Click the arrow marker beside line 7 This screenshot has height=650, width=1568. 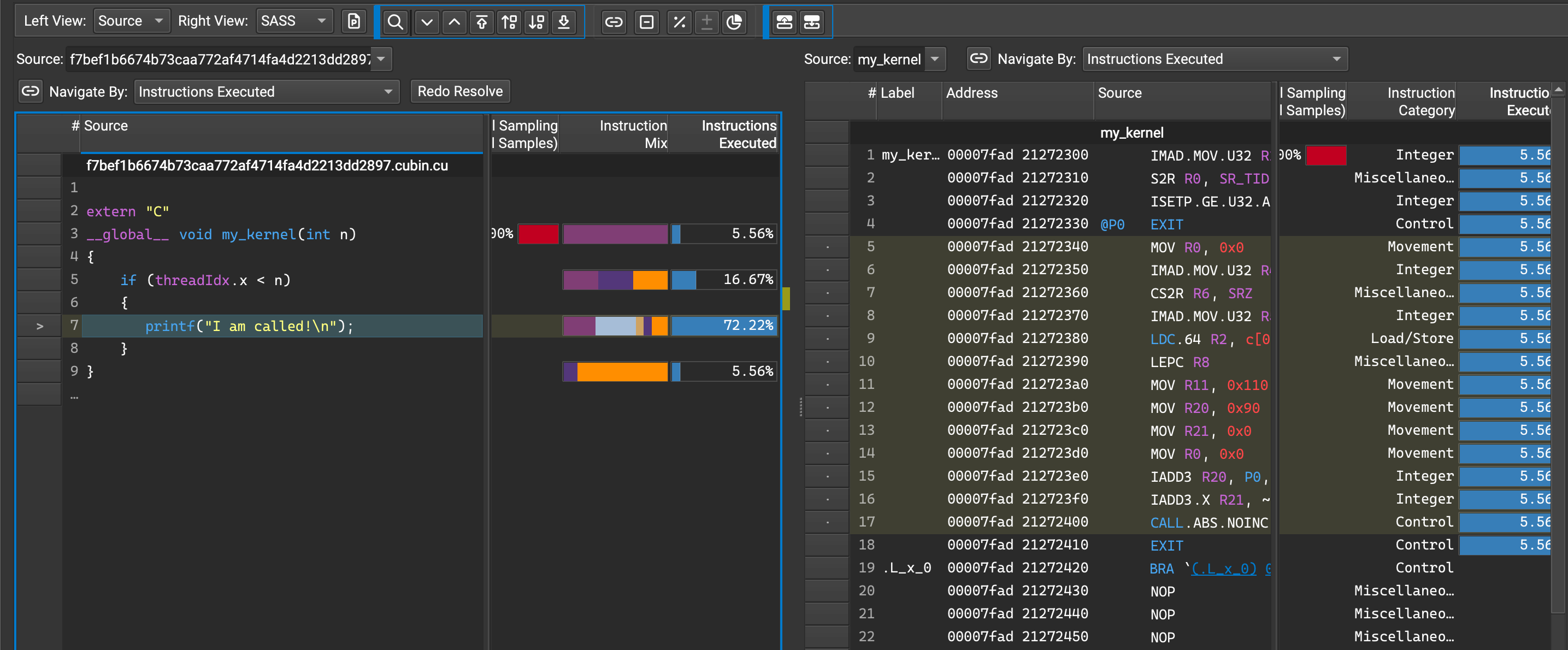(x=40, y=326)
